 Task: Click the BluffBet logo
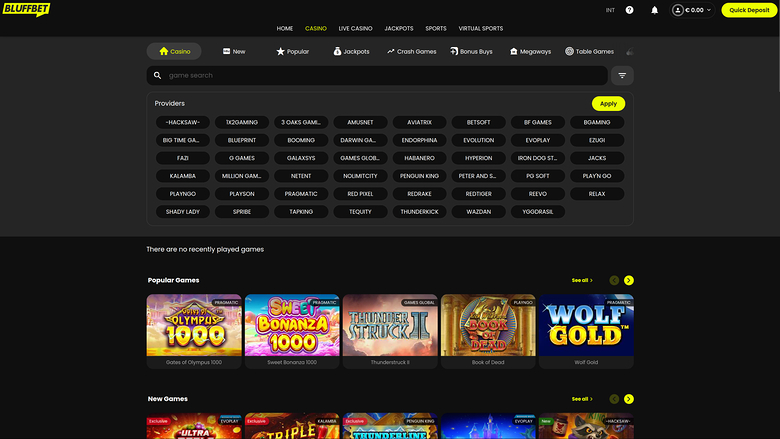(x=26, y=9)
